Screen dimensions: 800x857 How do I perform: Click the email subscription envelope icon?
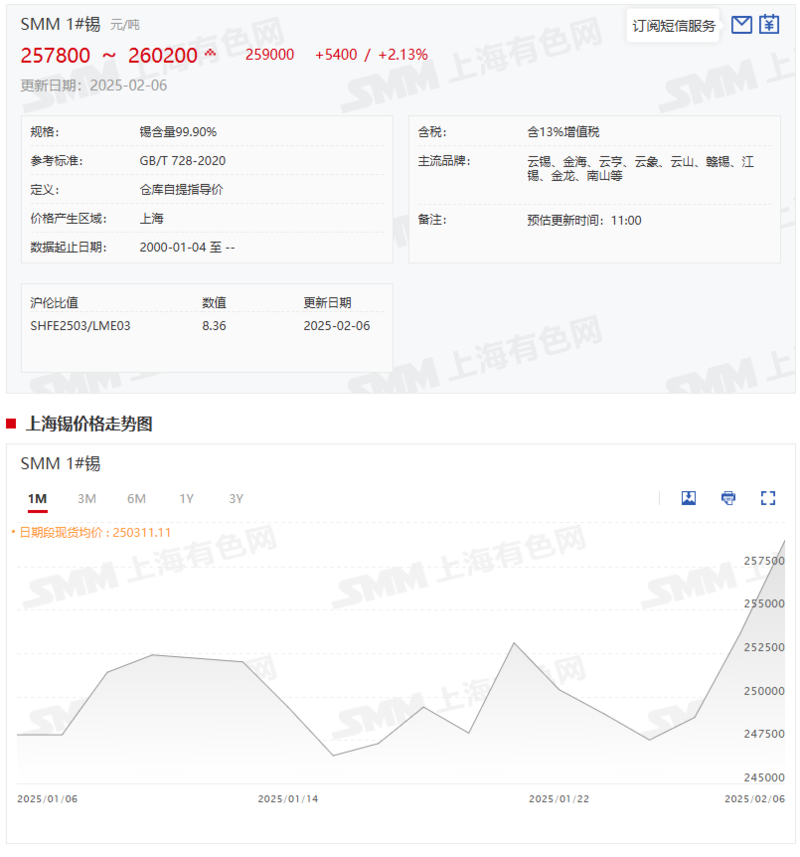tap(741, 25)
